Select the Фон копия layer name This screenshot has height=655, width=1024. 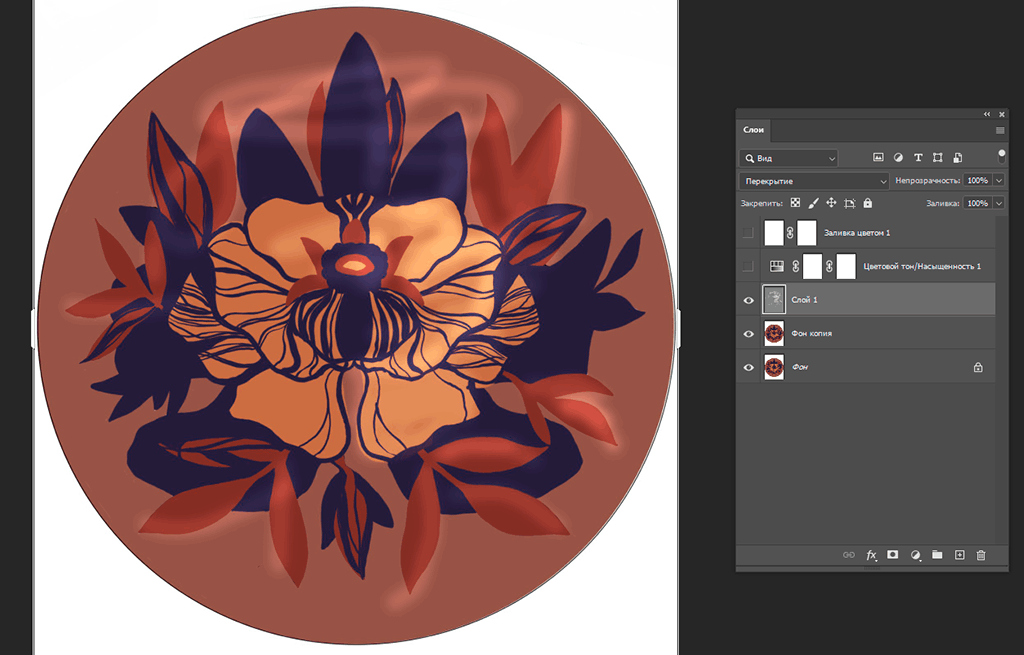[x=811, y=333]
